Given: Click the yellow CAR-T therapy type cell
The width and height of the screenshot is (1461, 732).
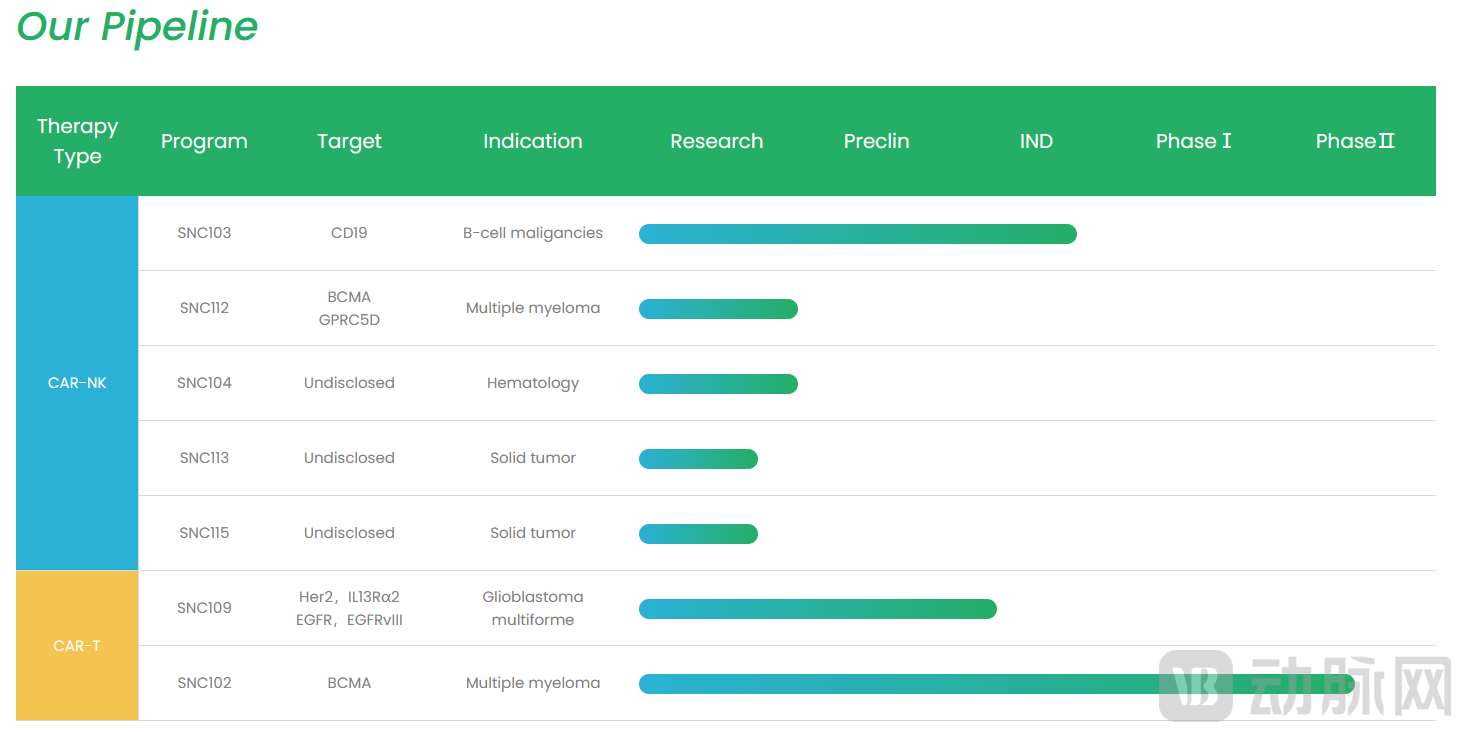Looking at the screenshot, I should tap(77, 646).
